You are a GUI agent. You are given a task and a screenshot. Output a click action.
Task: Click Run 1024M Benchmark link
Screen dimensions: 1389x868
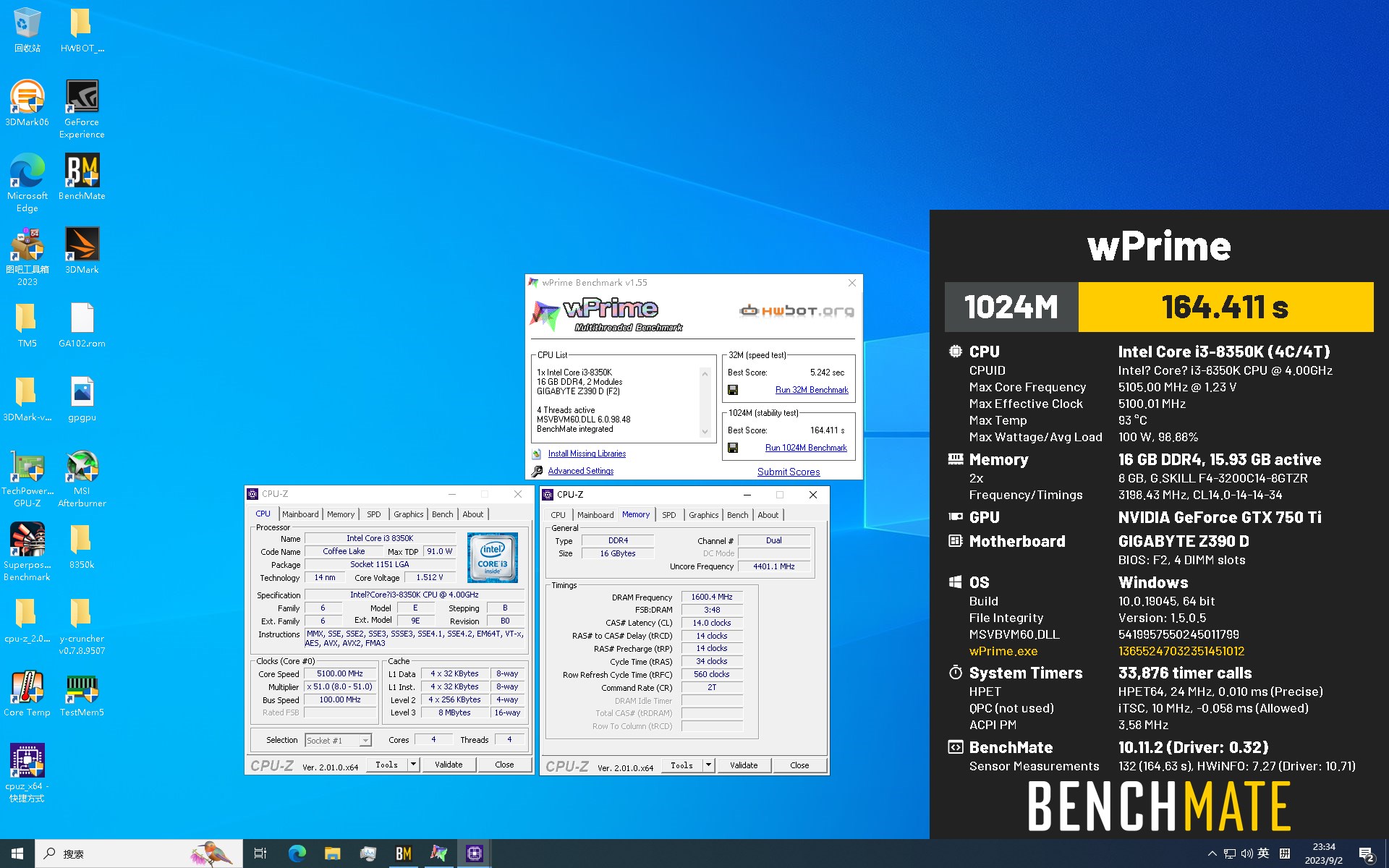click(806, 448)
